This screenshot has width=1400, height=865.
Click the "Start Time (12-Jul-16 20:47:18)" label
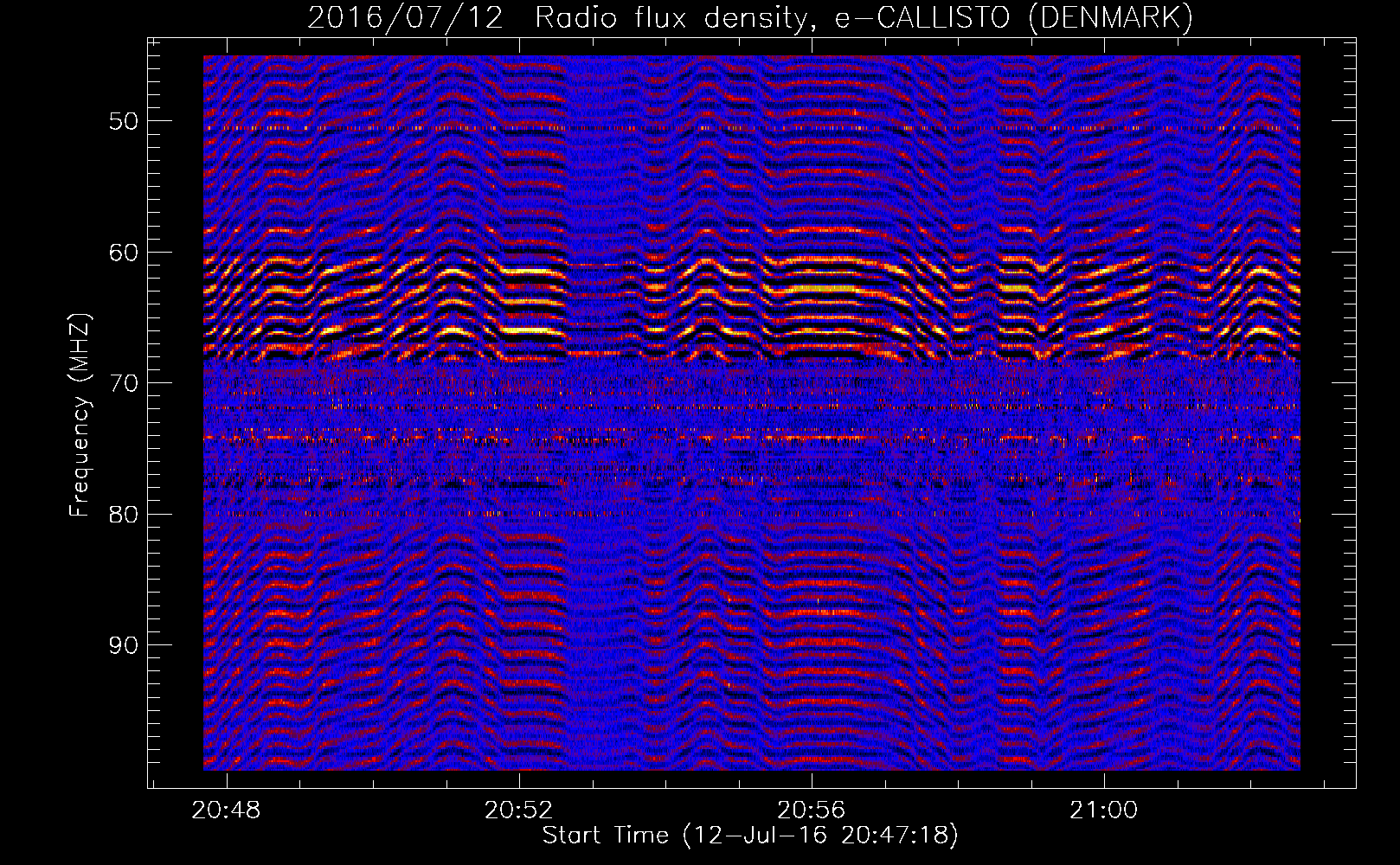(750, 836)
